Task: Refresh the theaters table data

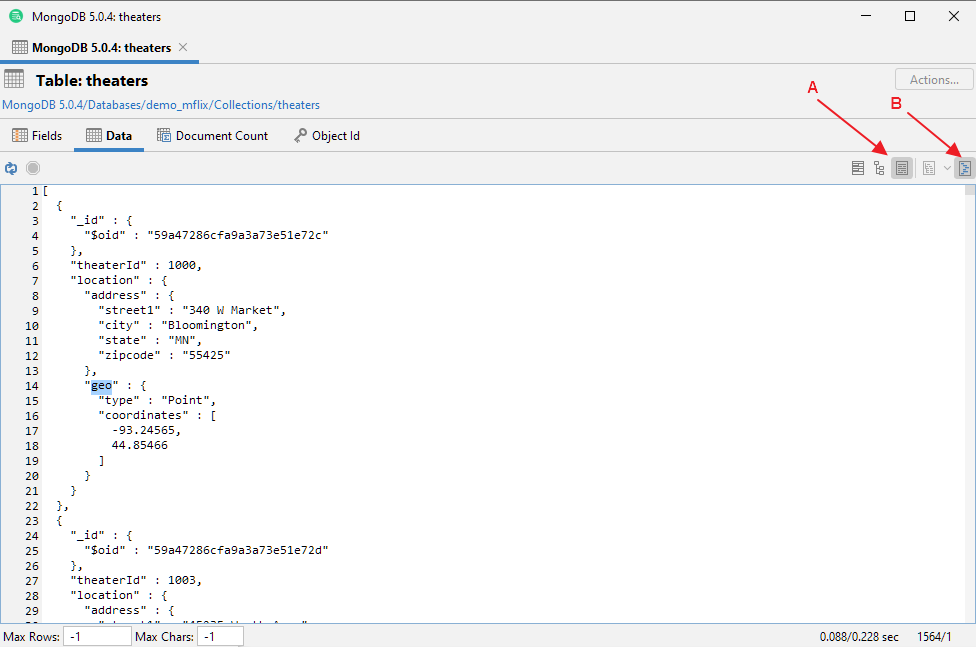Action: (x=10, y=168)
